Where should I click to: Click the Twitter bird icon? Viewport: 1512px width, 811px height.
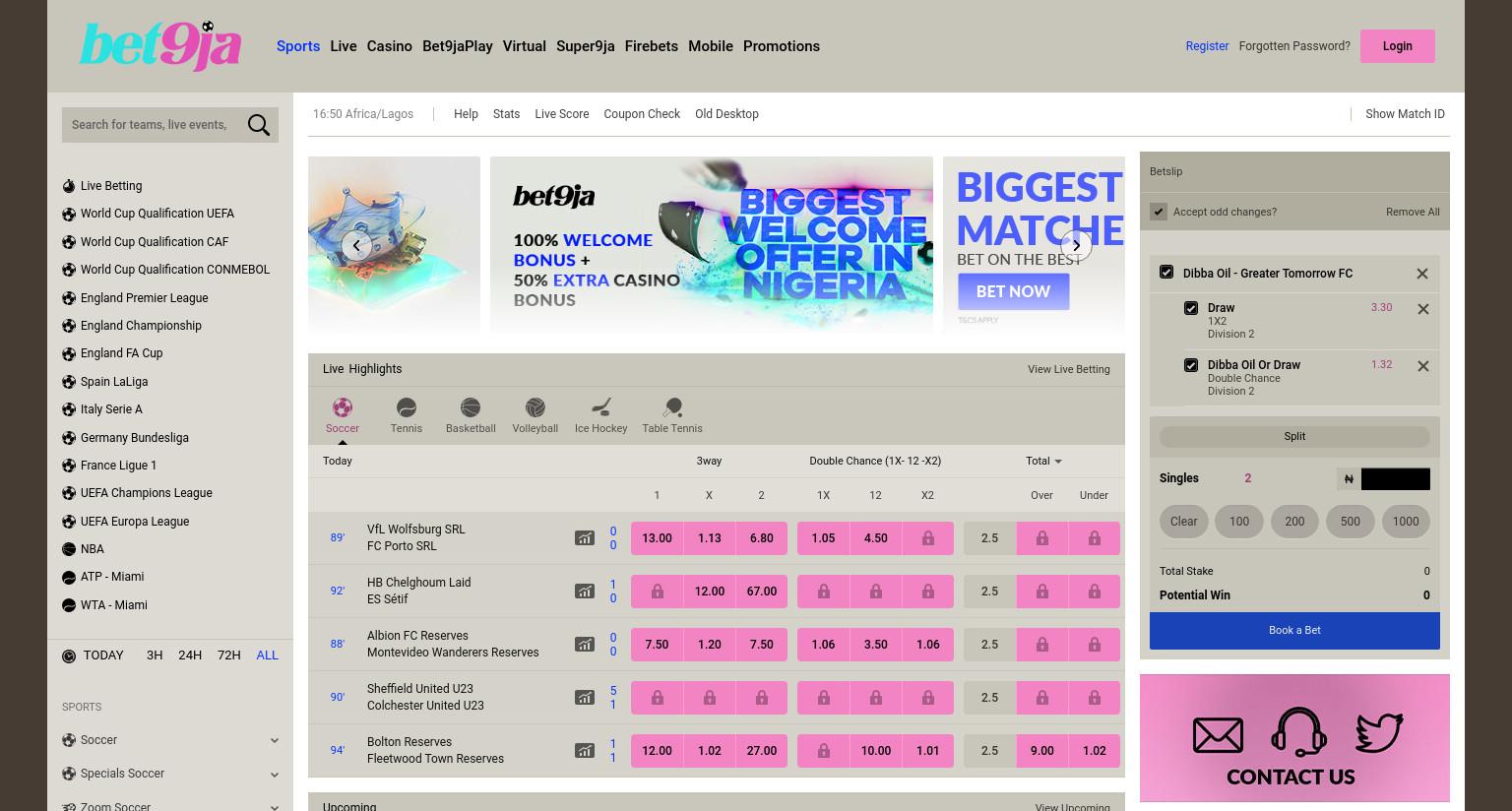tap(1379, 733)
